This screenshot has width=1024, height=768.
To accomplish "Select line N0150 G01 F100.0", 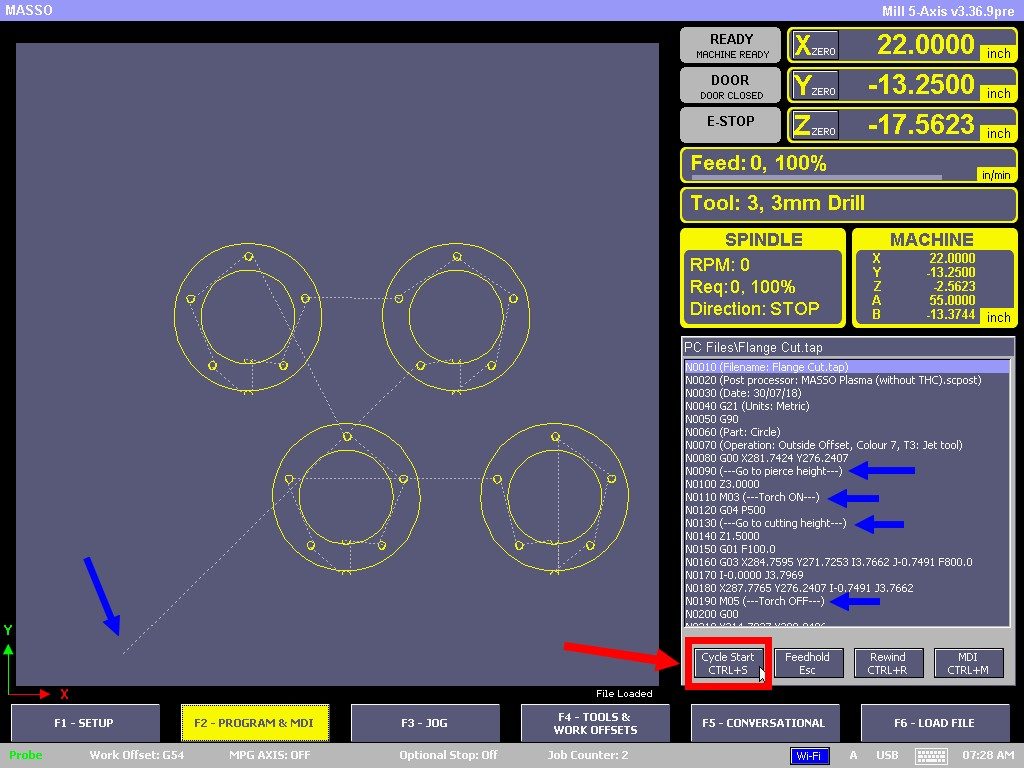I will [x=847, y=549].
